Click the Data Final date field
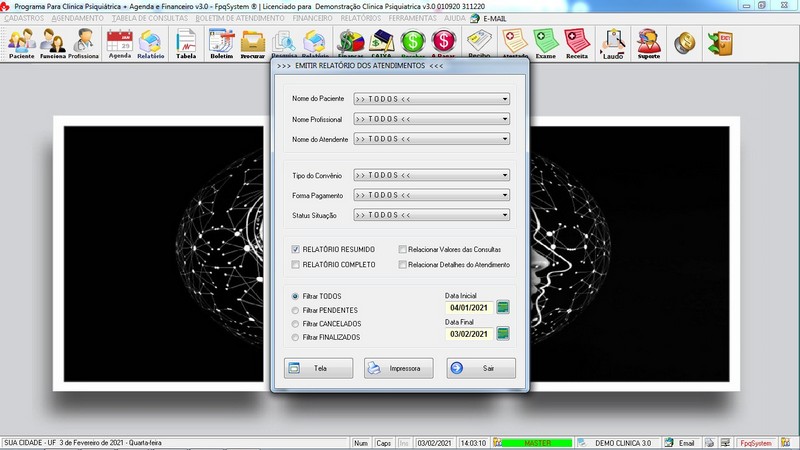 pyautogui.click(x=468, y=334)
